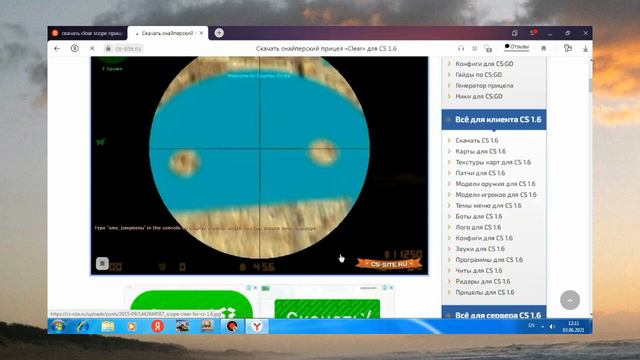Open 'Ники для CS:GO' link

(479, 96)
